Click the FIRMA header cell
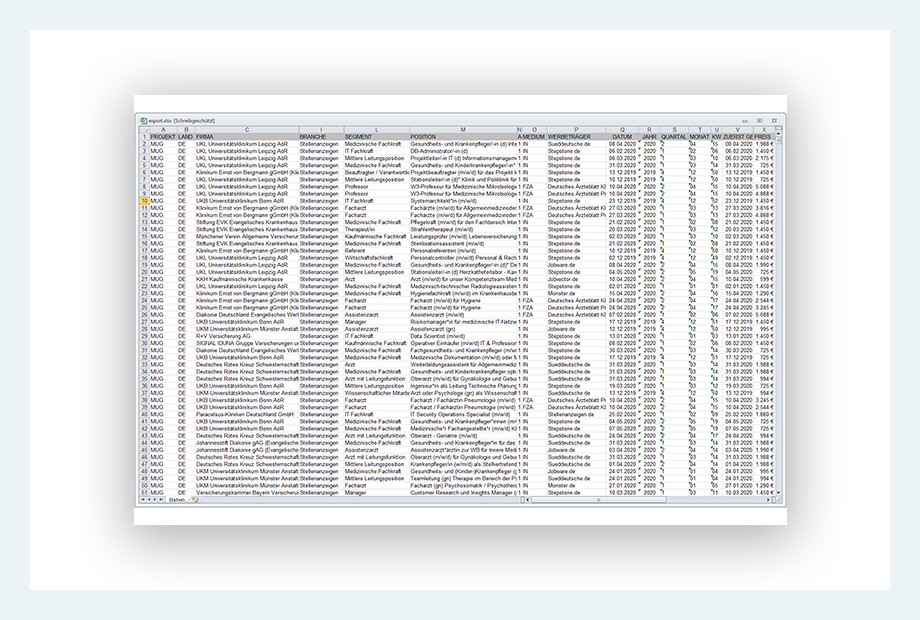The width and height of the screenshot is (920, 620). tap(247, 137)
